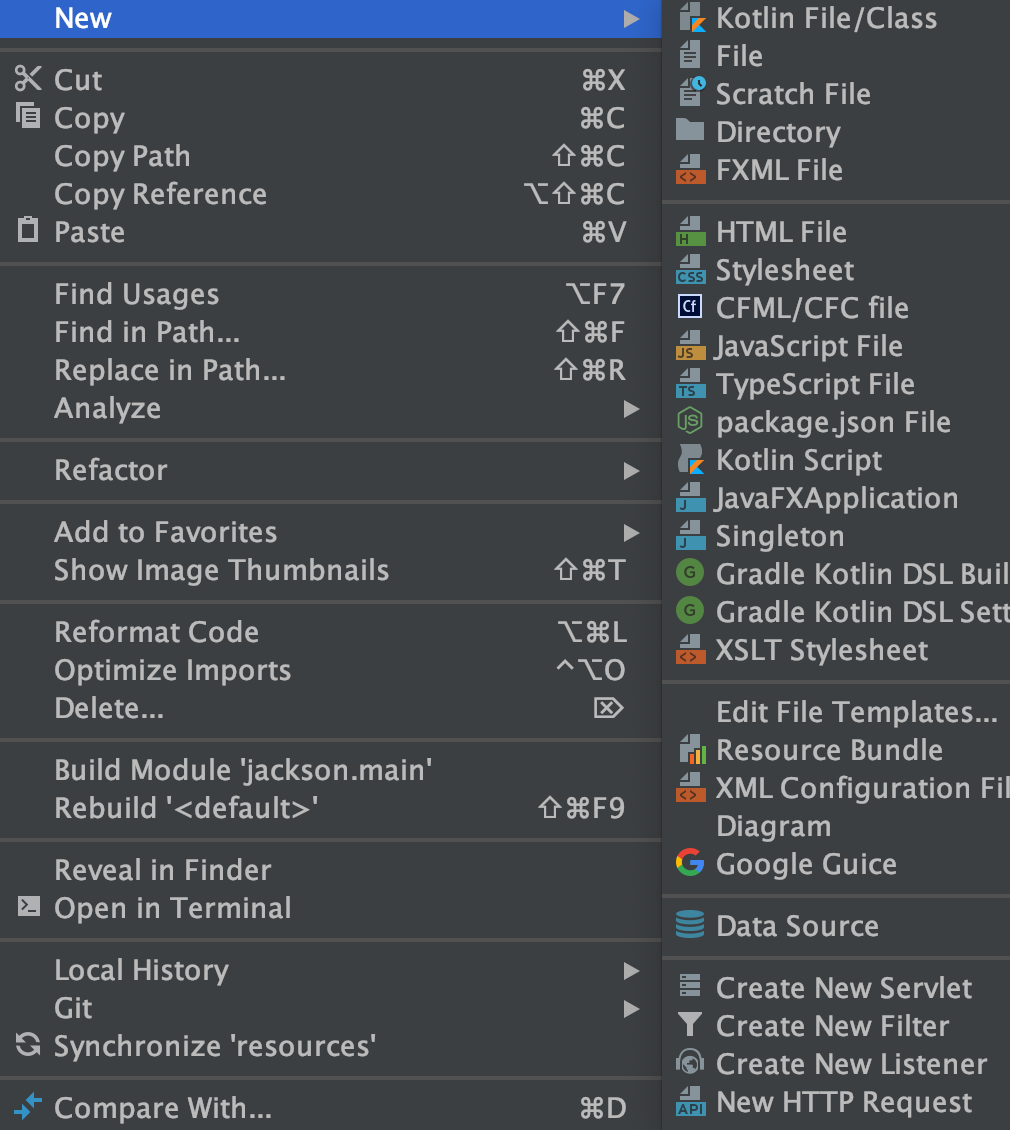Click the Directory folder icon

click(690, 131)
